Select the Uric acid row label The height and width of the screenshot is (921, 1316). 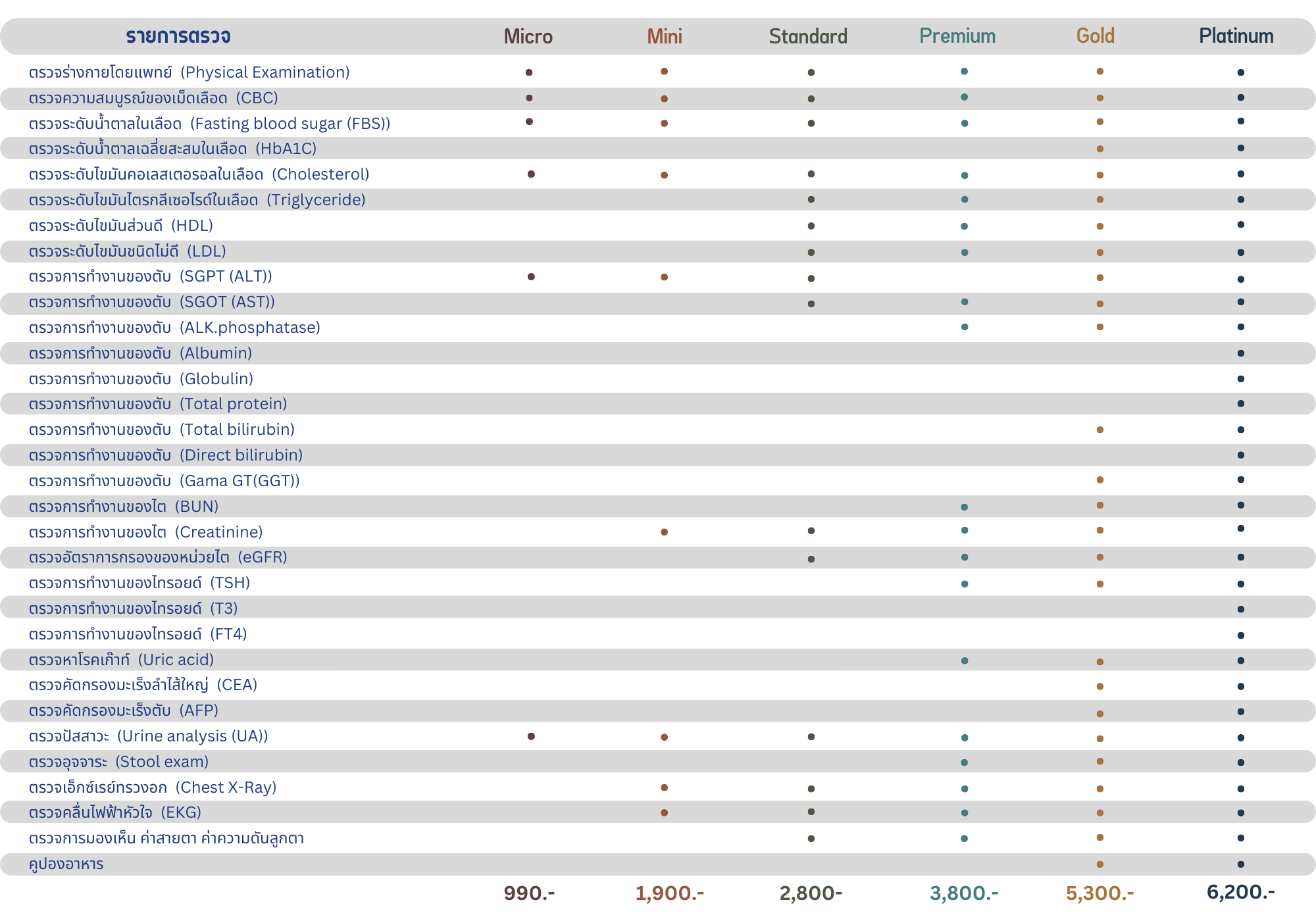pyautogui.click(x=121, y=660)
